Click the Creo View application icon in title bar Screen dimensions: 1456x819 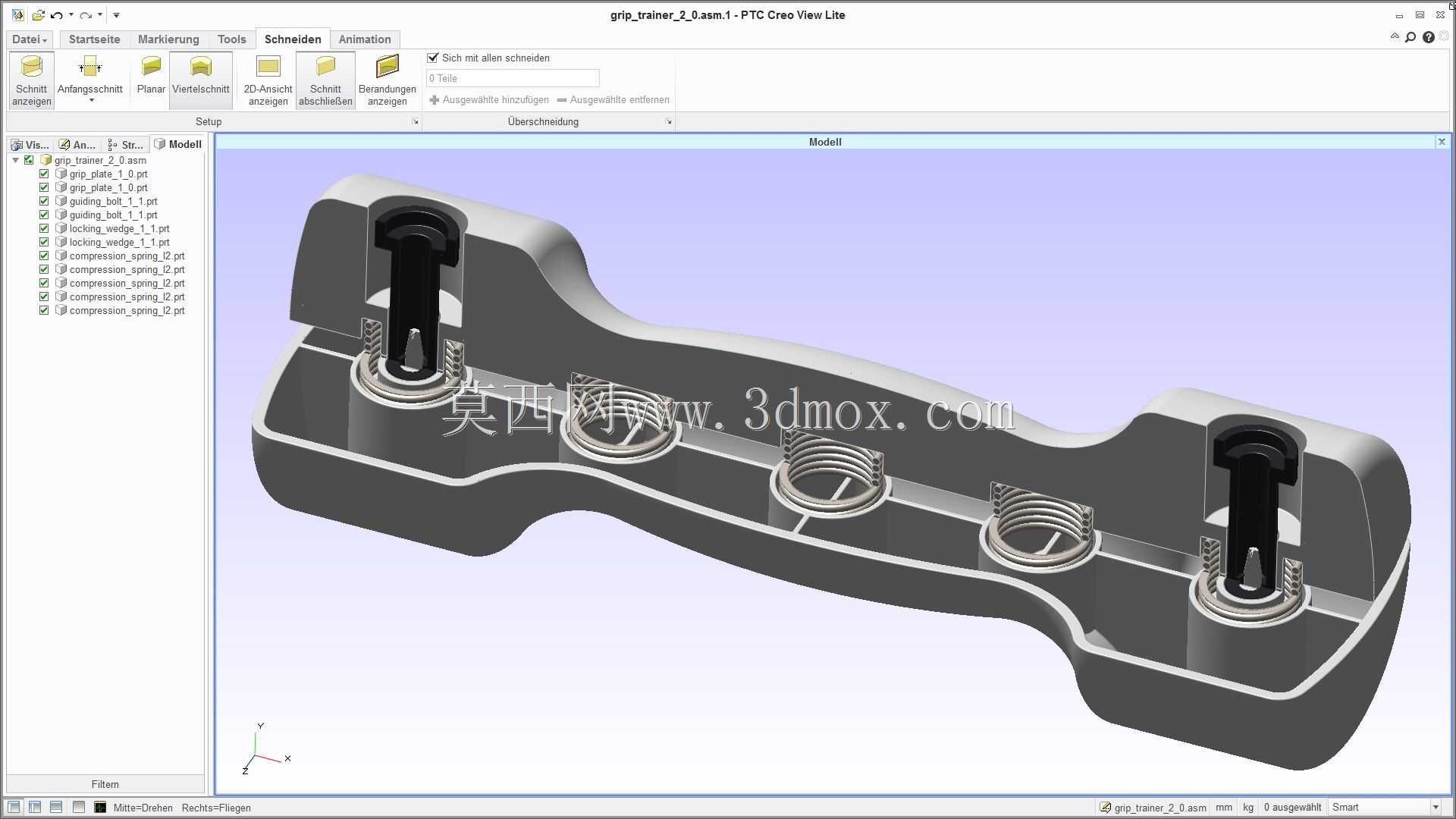[x=17, y=15]
